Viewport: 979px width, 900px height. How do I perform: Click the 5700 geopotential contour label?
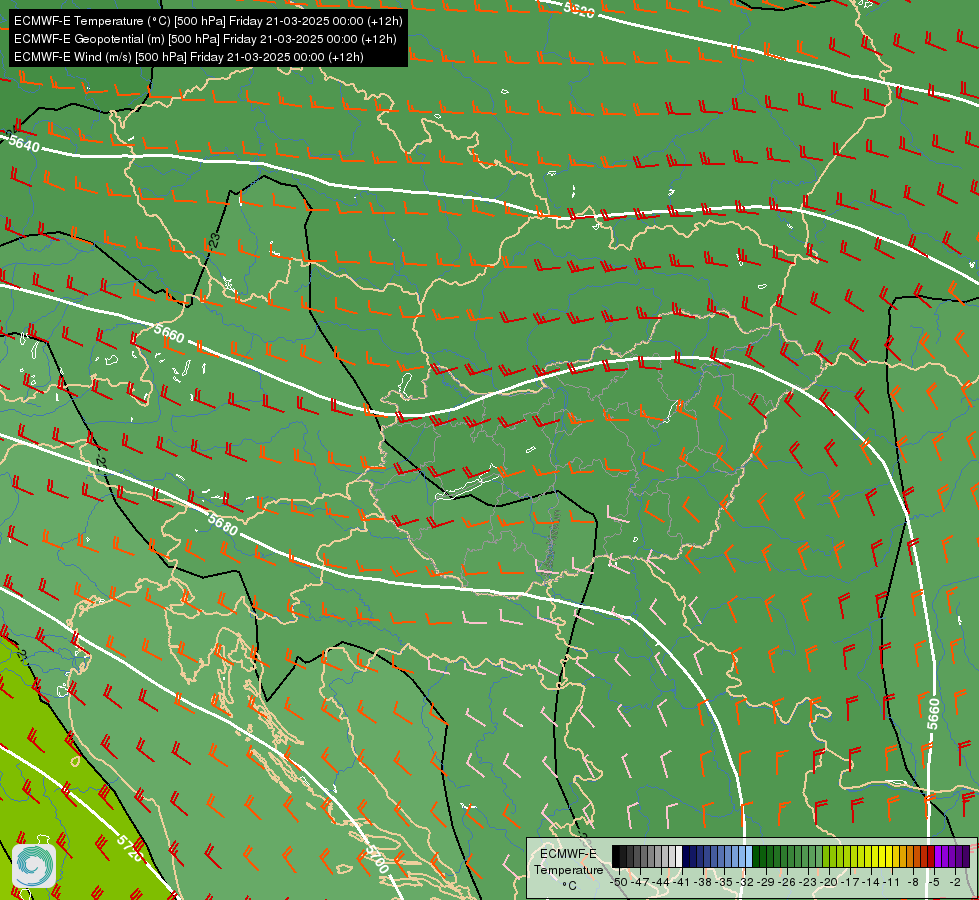pos(376,859)
